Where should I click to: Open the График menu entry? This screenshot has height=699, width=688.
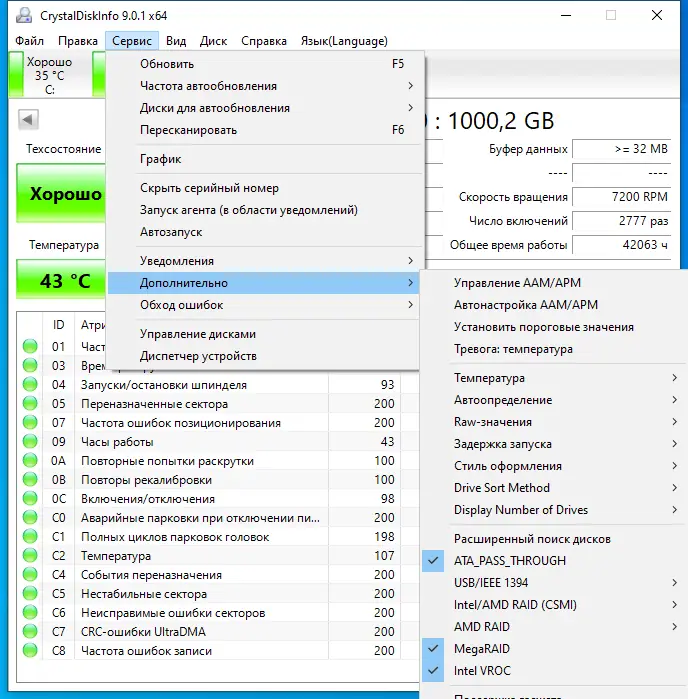(x=263, y=159)
